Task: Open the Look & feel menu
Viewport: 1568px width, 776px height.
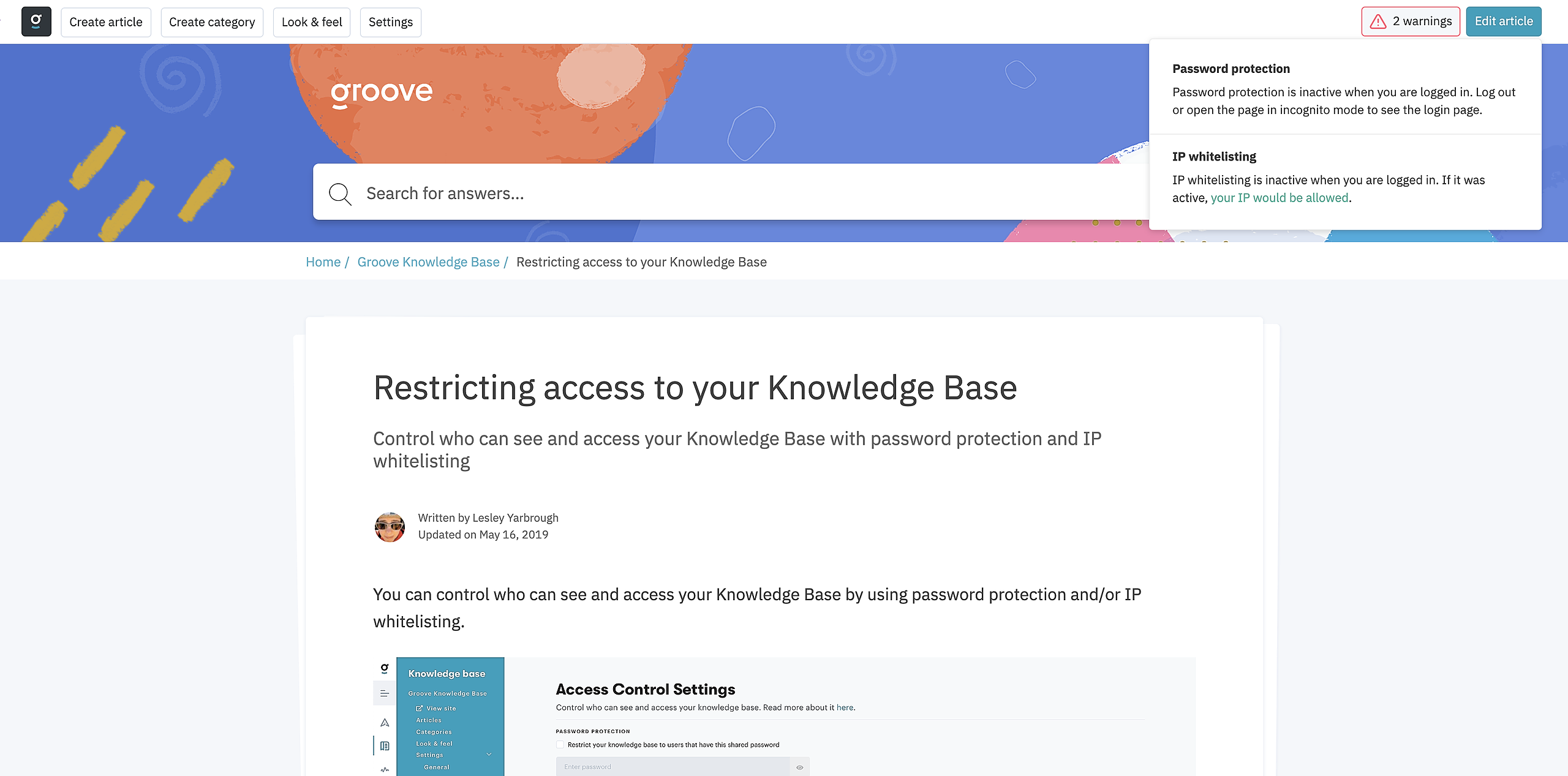Action: [311, 22]
